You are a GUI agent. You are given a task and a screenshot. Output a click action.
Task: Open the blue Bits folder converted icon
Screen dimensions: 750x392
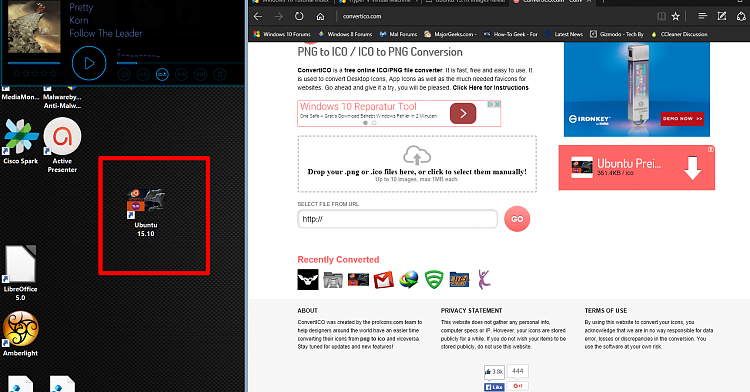click(459, 280)
